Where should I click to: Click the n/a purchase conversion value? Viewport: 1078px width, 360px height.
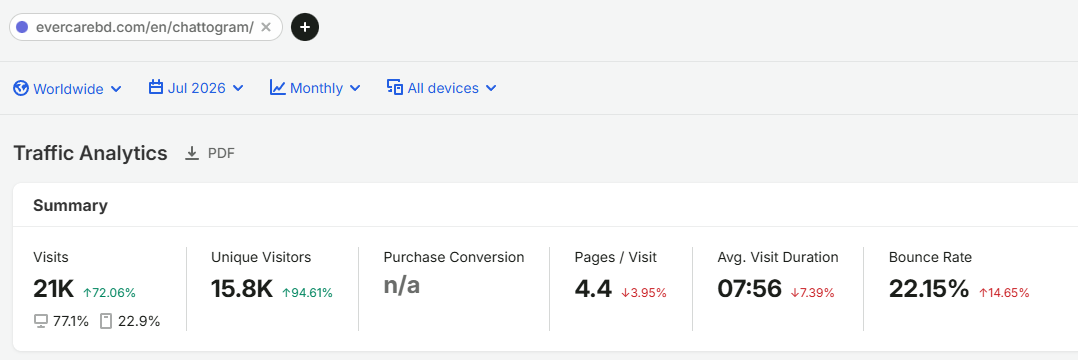click(x=402, y=285)
